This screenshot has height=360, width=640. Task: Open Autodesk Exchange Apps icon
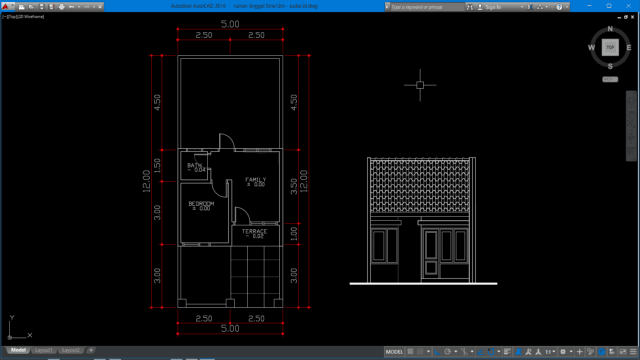click(x=530, y=7)
